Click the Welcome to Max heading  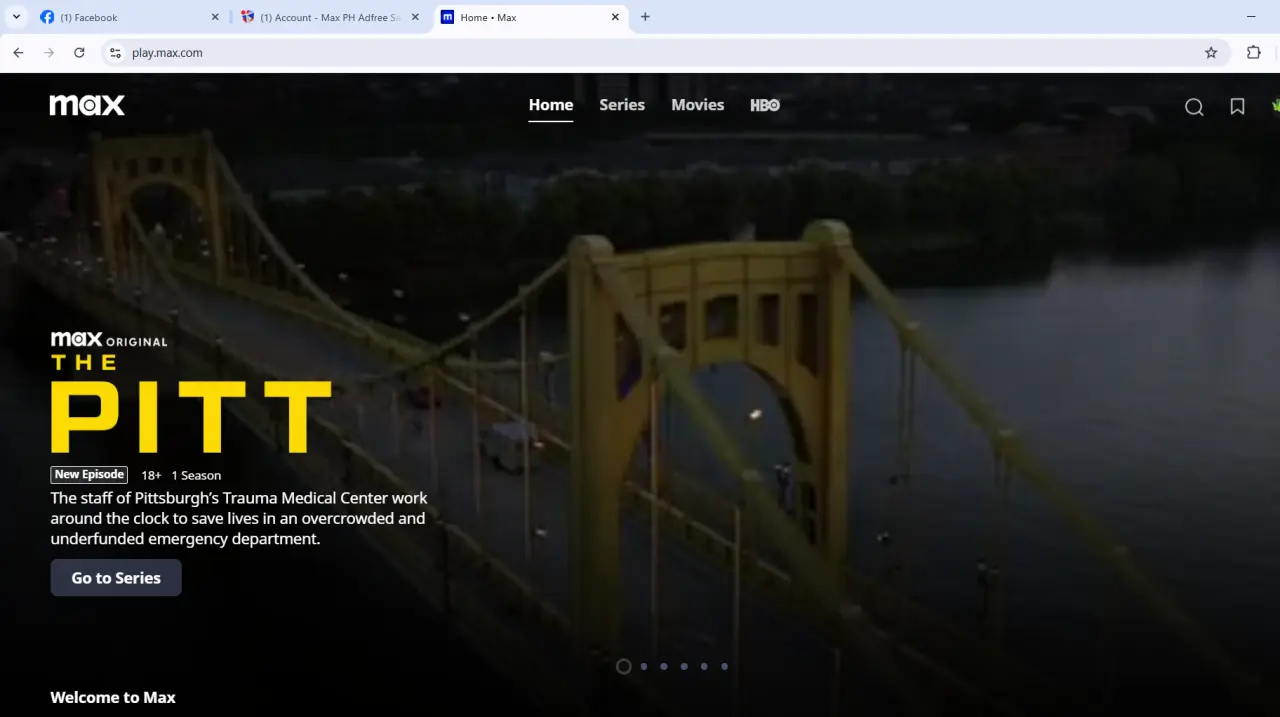[x=113, y=698]
